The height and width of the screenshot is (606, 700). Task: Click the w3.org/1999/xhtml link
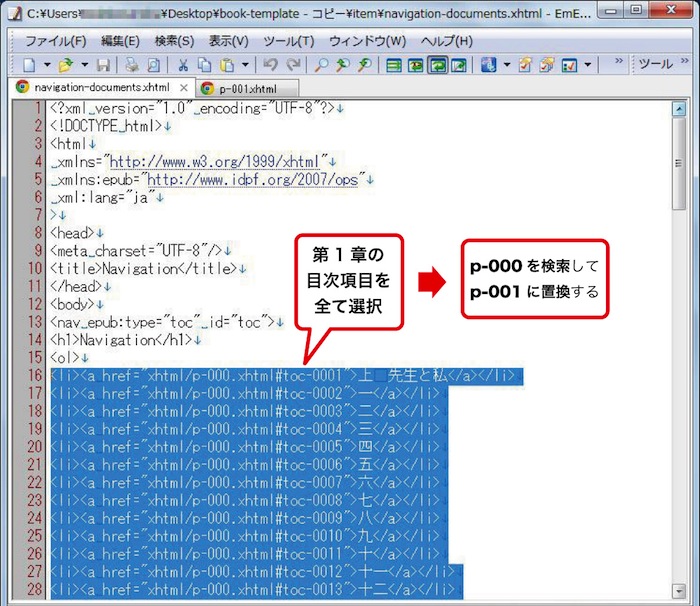tap(215, 162)
